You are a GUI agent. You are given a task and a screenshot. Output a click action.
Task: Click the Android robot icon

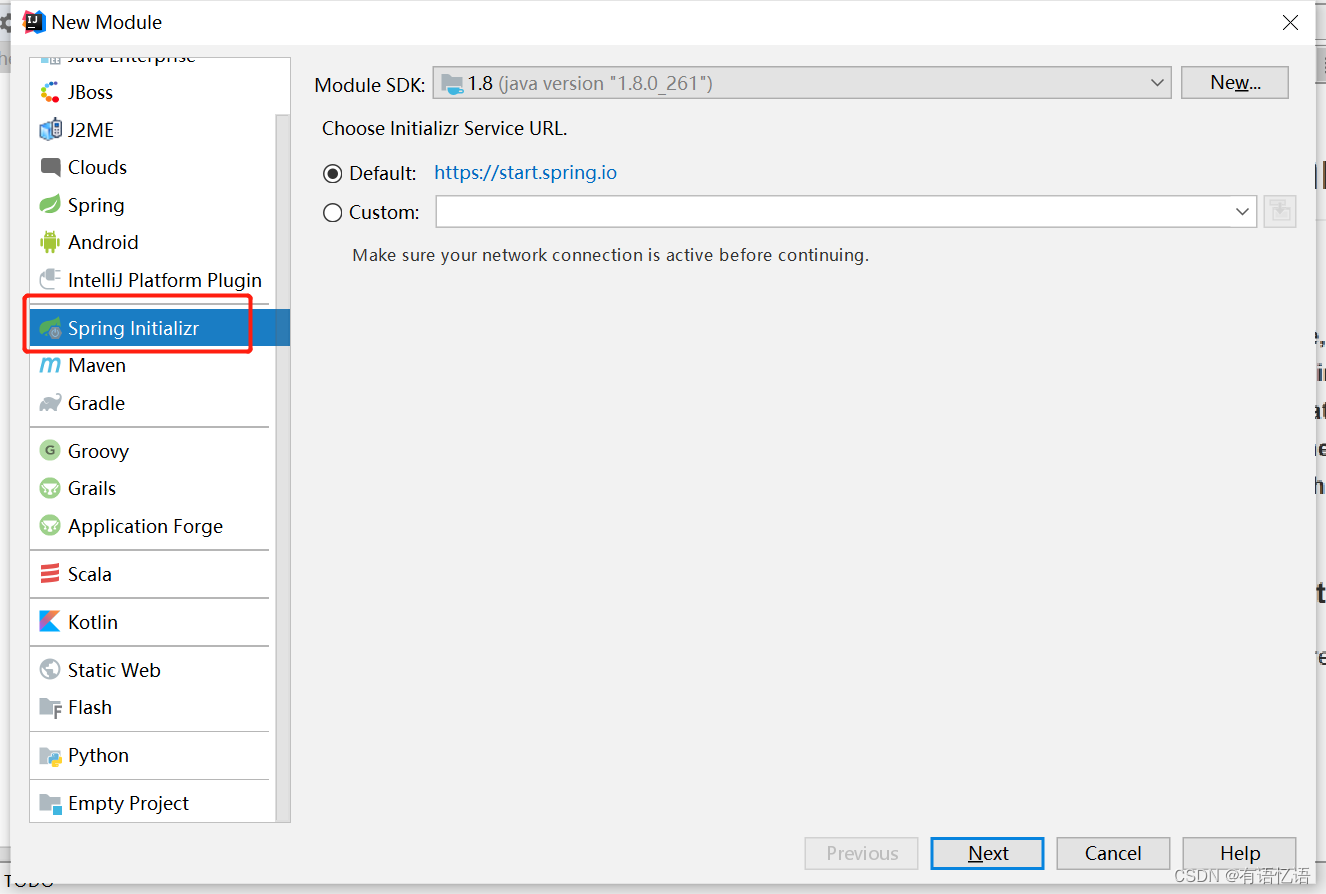click(x=50, y=242)
